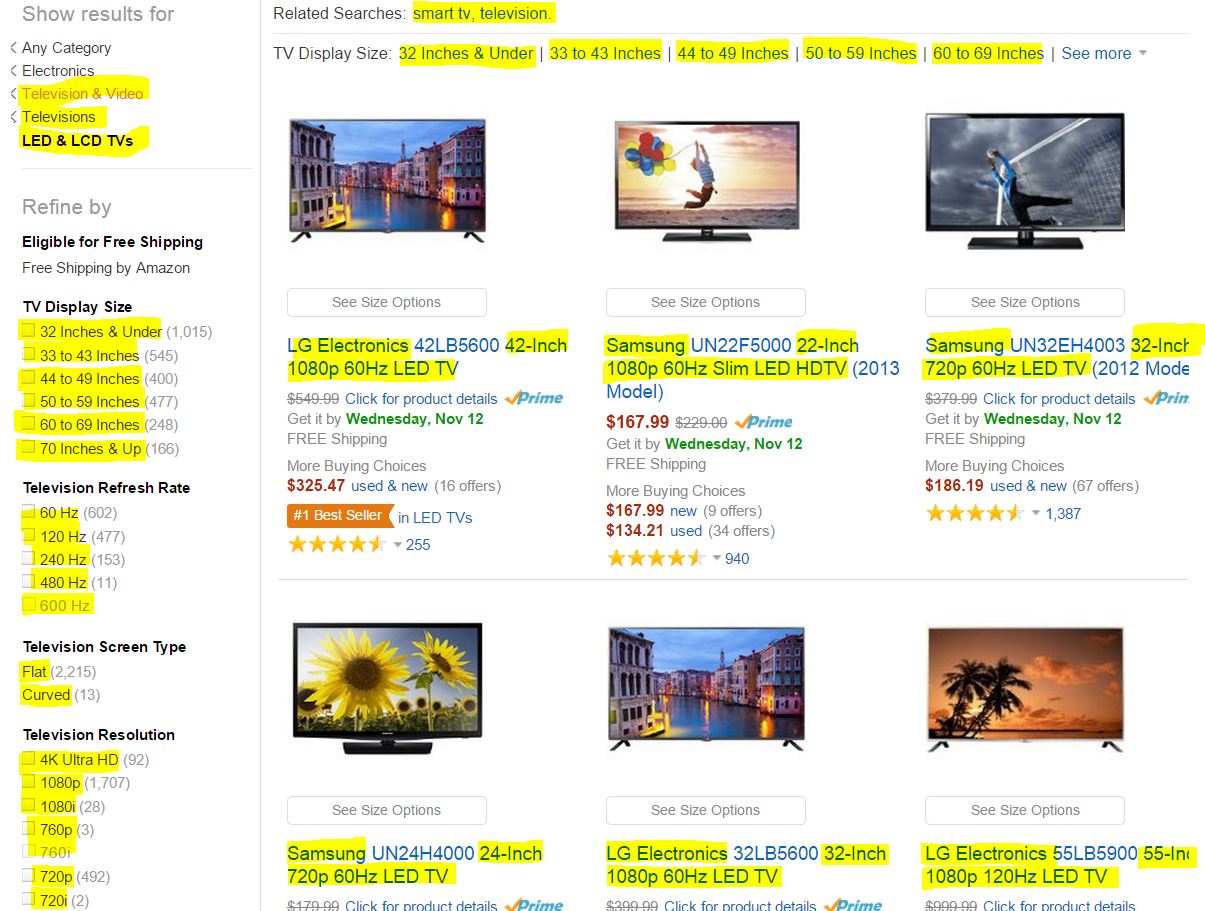Click for product details on LG 42LB5600

coord(421,398)
